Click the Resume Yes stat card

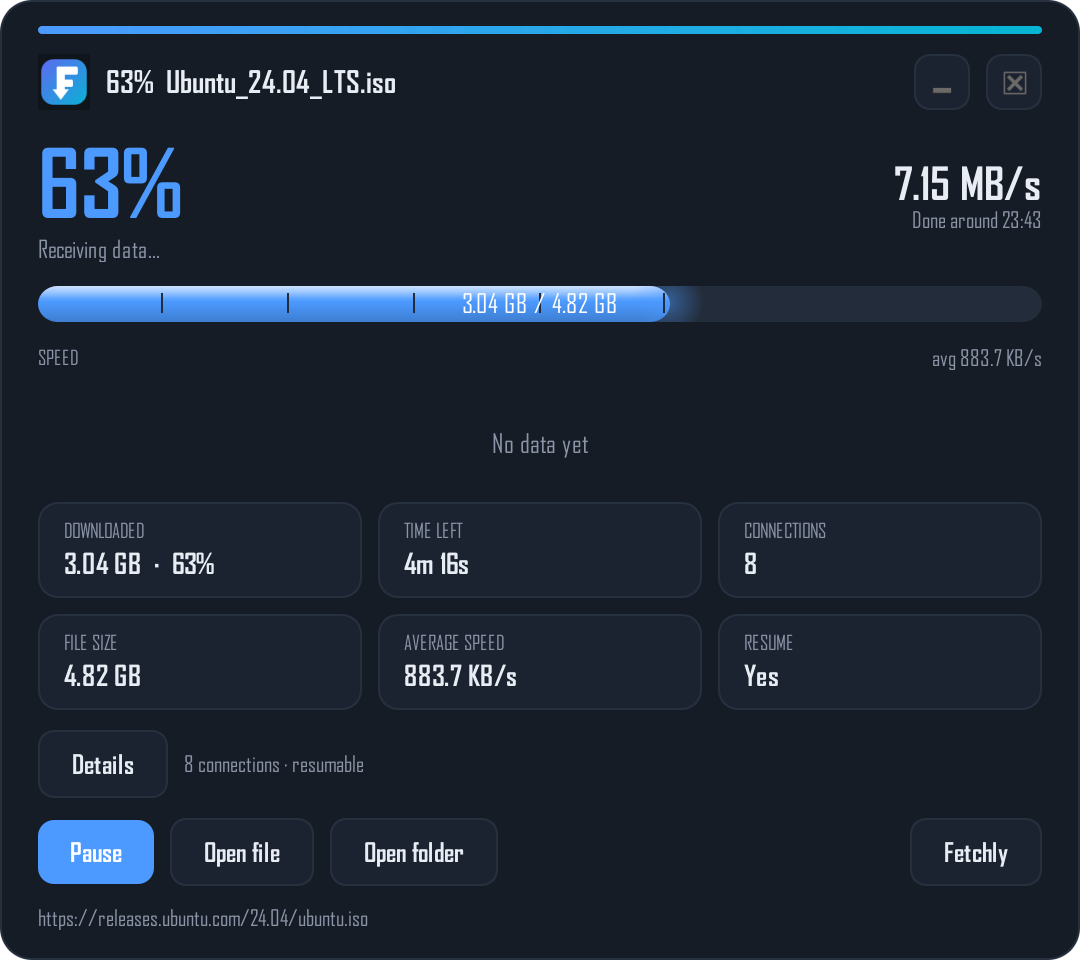(x=880, y=662)
